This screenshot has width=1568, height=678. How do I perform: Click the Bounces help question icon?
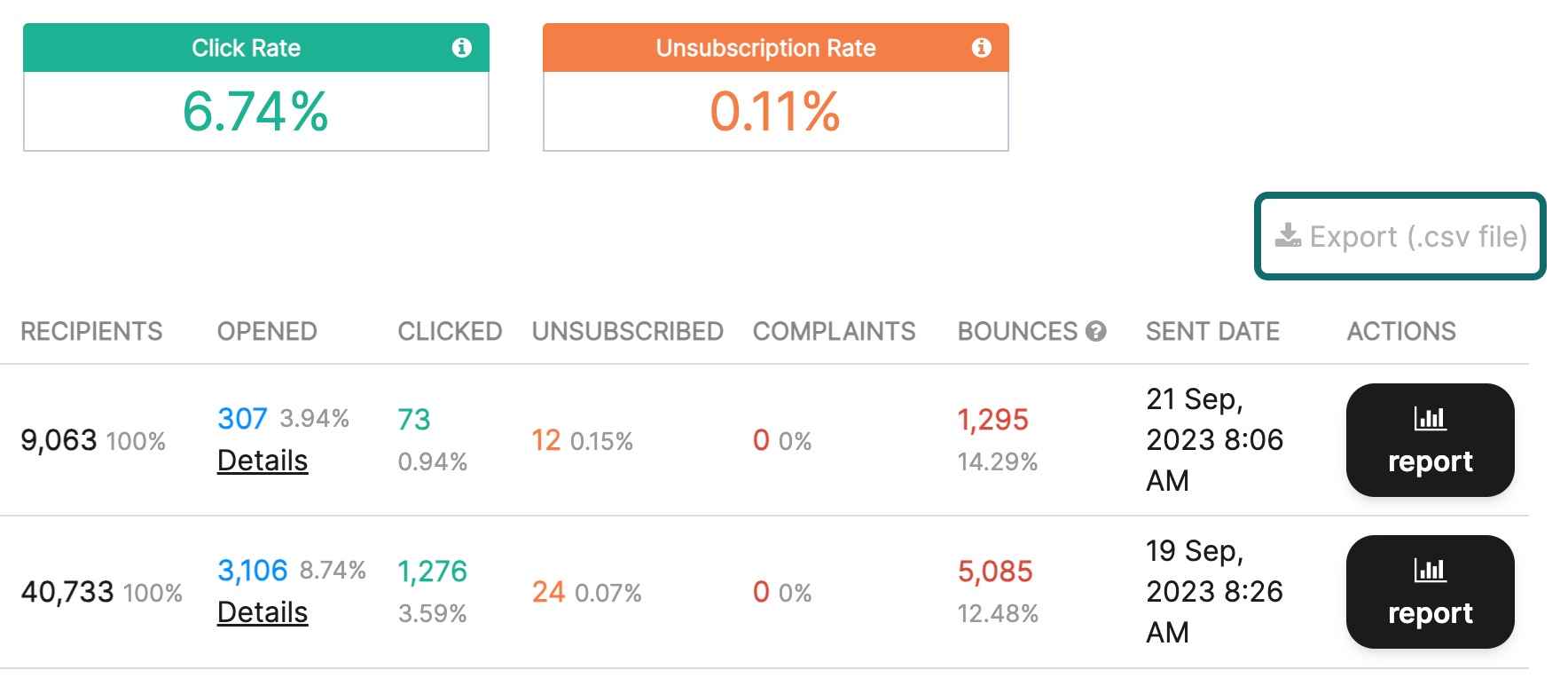point(1096,331)
